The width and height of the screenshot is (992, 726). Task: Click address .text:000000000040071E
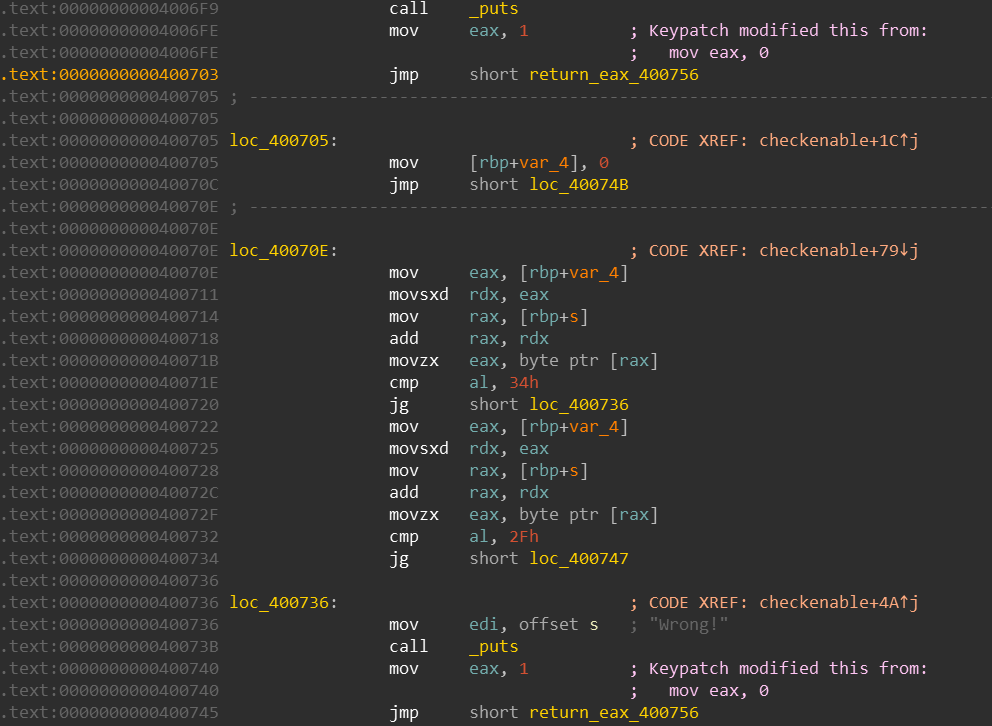tap(110, 383)
